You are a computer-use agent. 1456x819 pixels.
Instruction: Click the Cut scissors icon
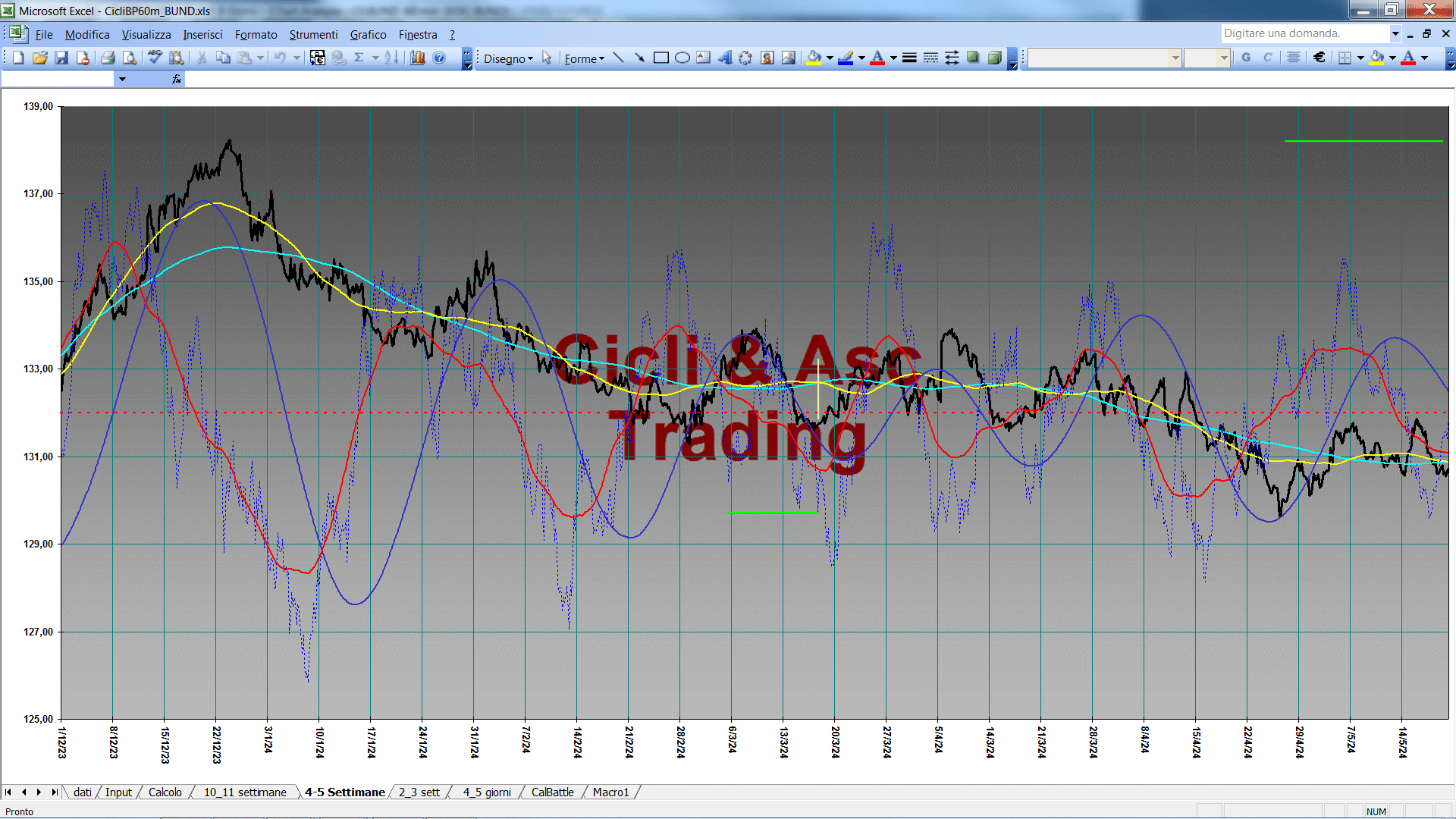tap(202, 58)
